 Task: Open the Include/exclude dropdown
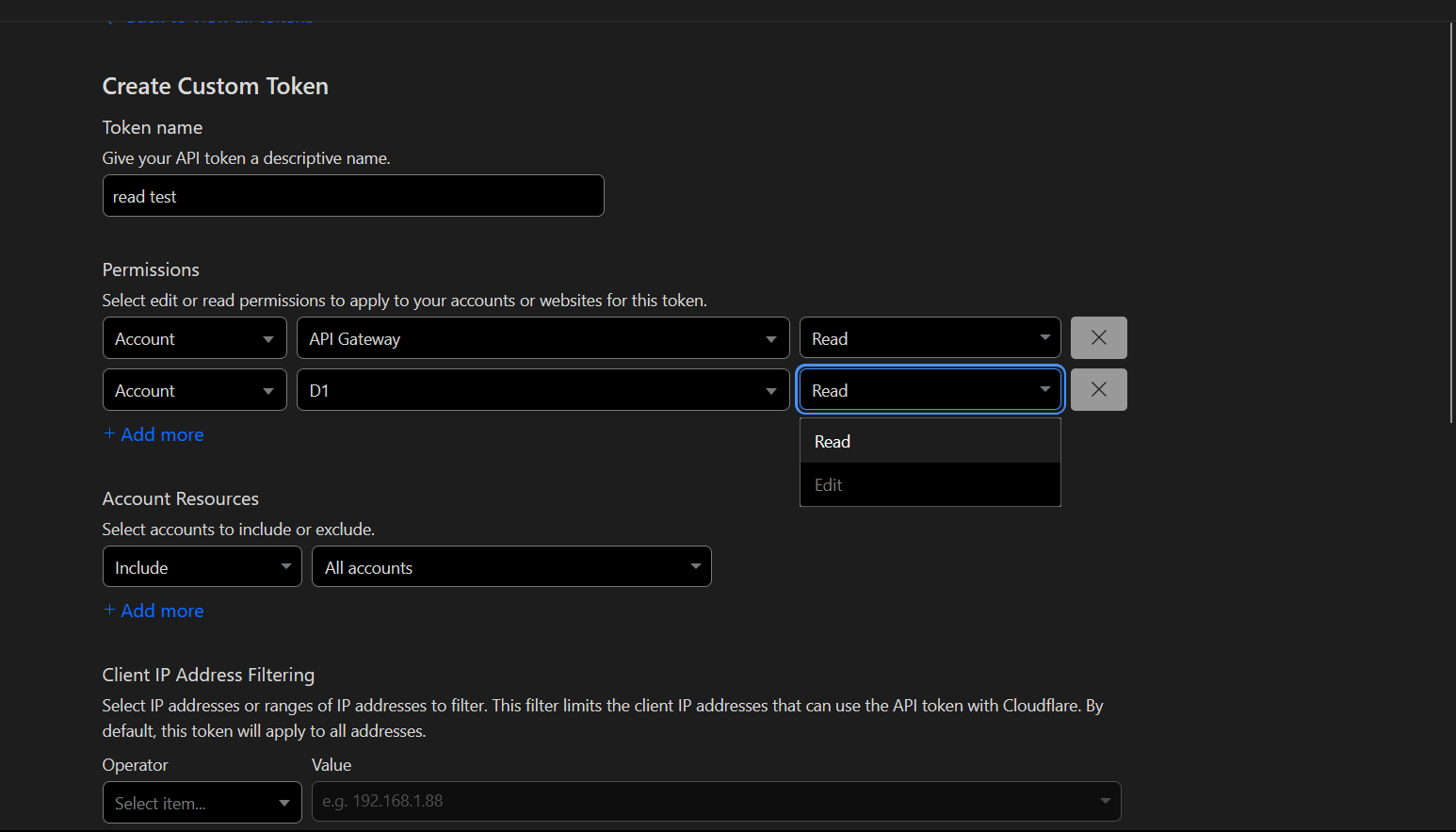point(202,567)
